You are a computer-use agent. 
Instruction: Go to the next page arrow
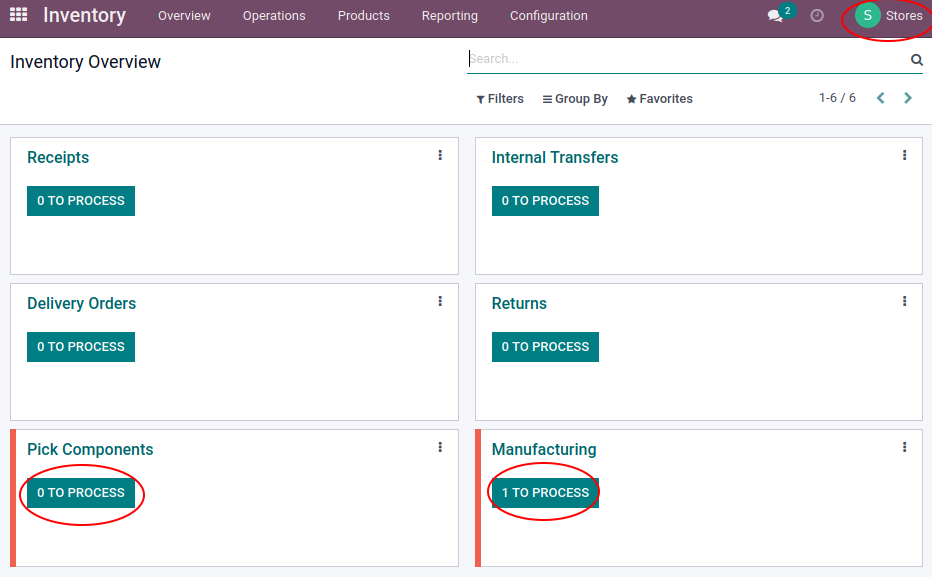tap(908, 98)
